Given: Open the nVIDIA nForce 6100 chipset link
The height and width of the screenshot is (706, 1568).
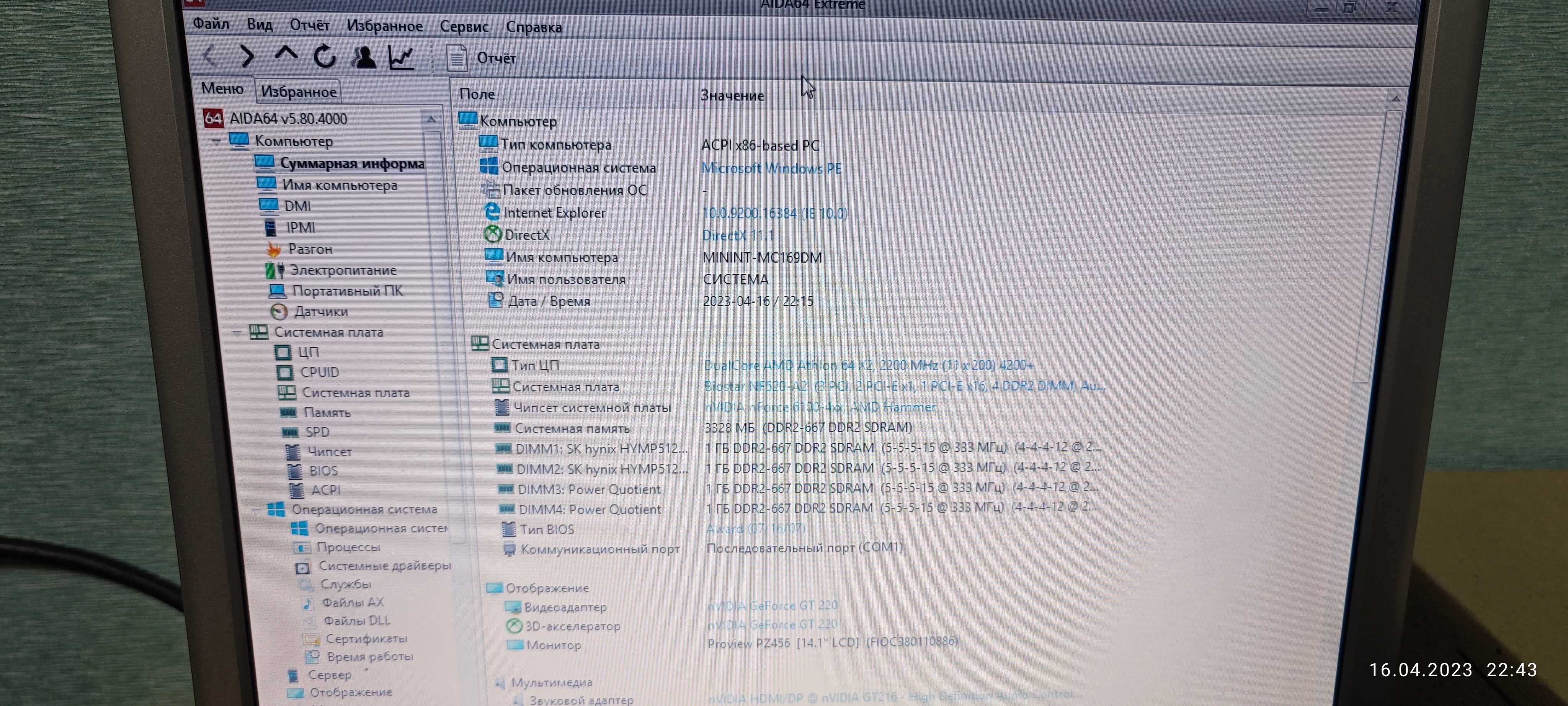Looking at the screenshot, I should [x=819, y=407].
